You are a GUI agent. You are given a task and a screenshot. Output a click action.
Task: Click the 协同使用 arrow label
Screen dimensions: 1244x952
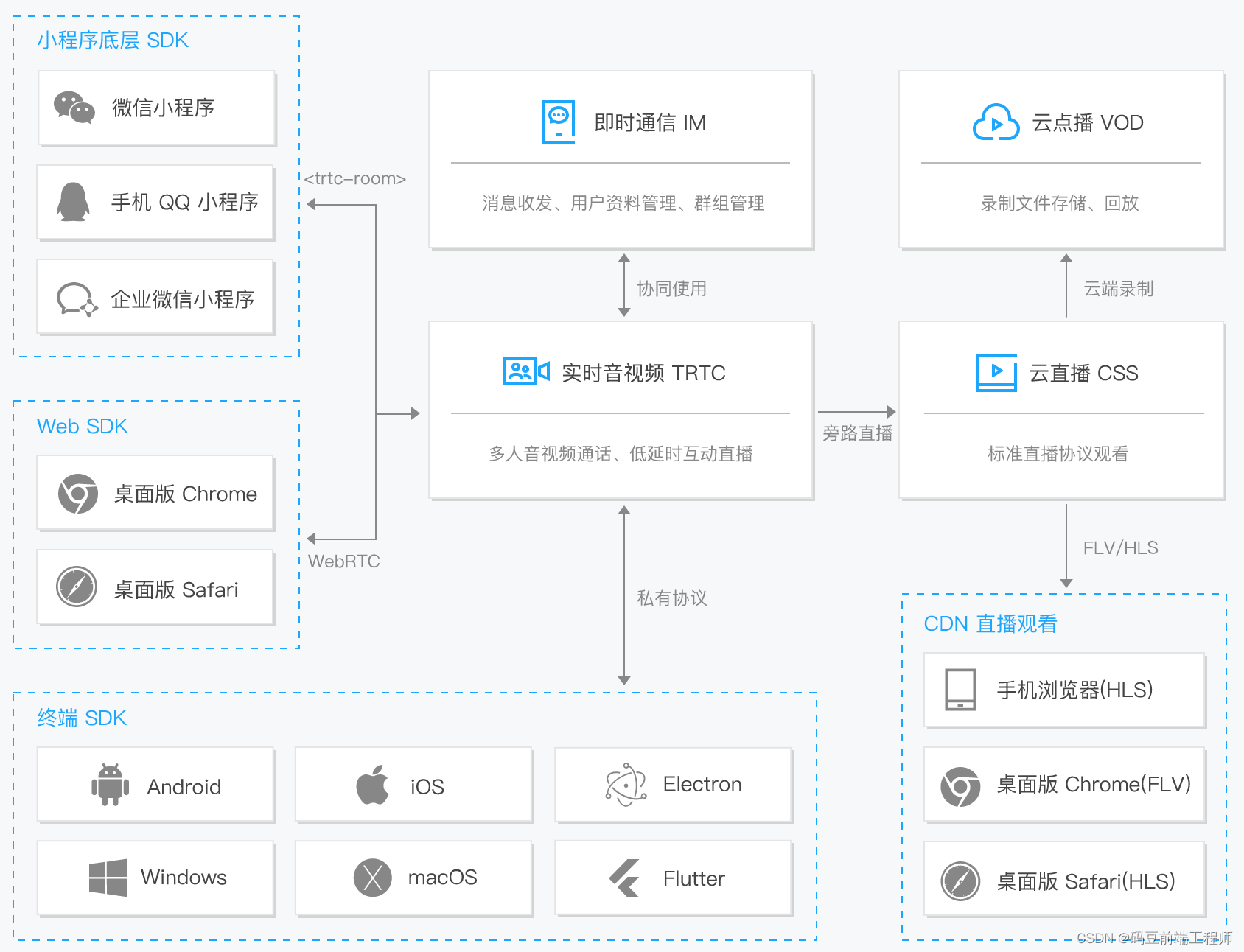(x=671, y=288)
